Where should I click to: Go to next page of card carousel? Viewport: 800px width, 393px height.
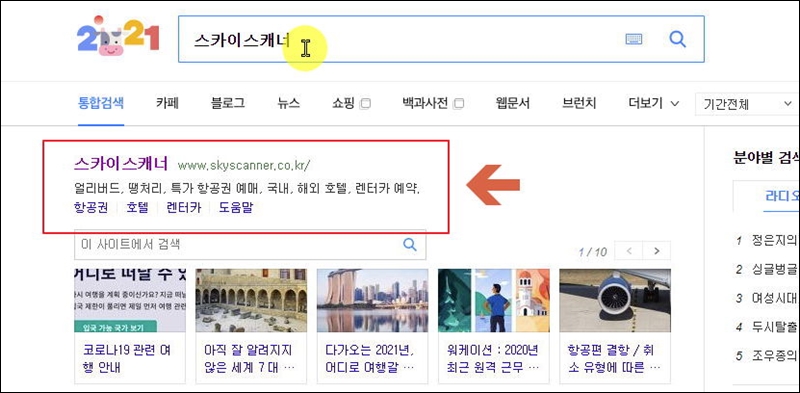click(x=657, y=251)
